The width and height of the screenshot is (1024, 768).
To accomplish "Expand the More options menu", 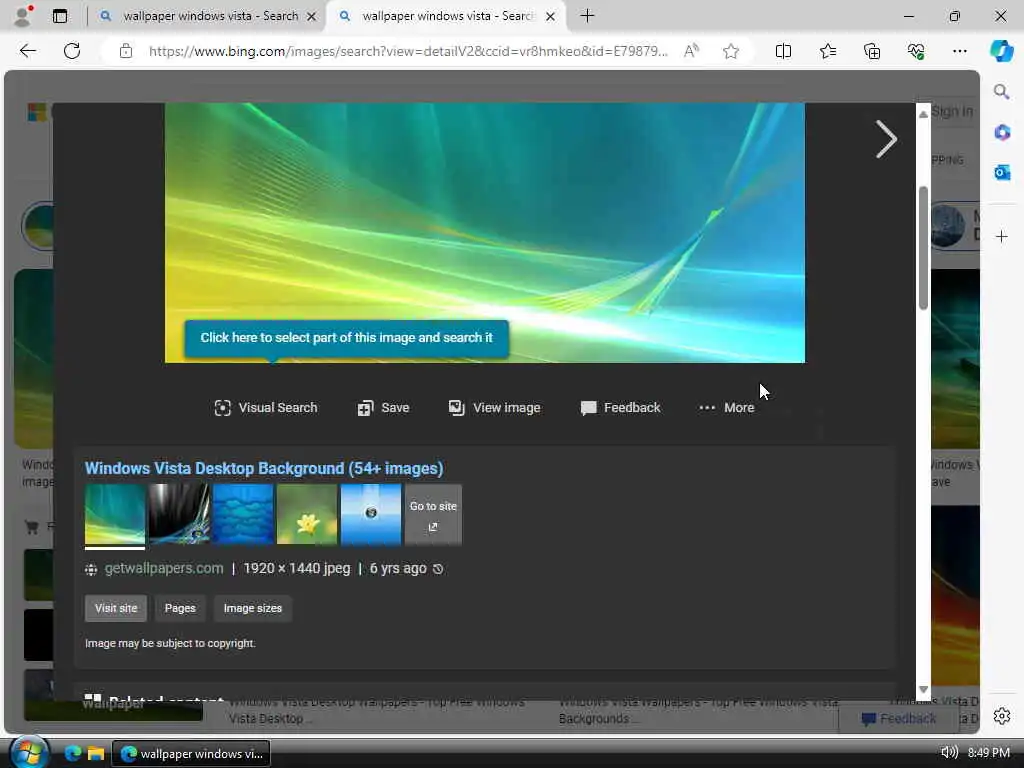I will (x=726, y=408).
